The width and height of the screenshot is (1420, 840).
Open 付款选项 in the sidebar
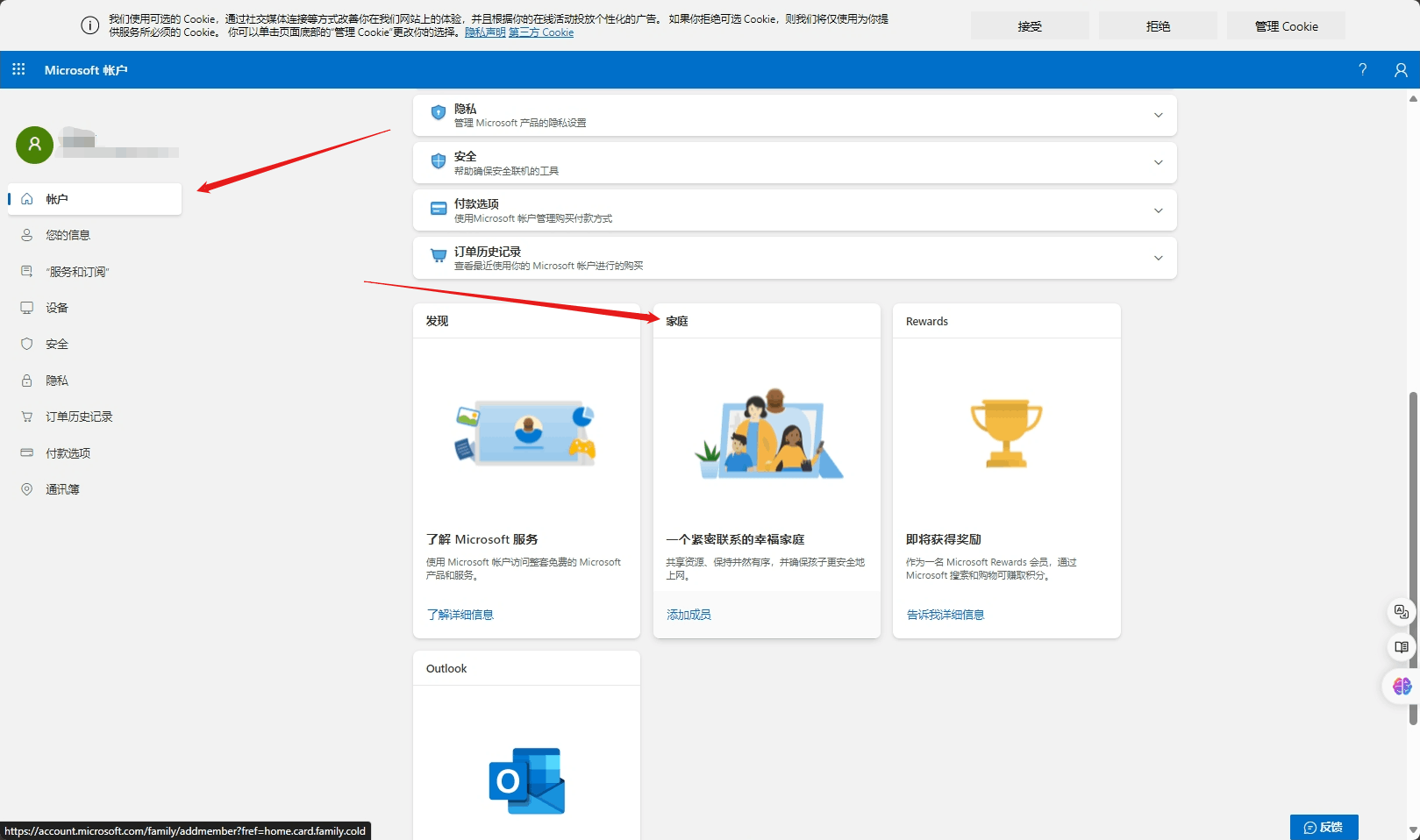(95, 453)
